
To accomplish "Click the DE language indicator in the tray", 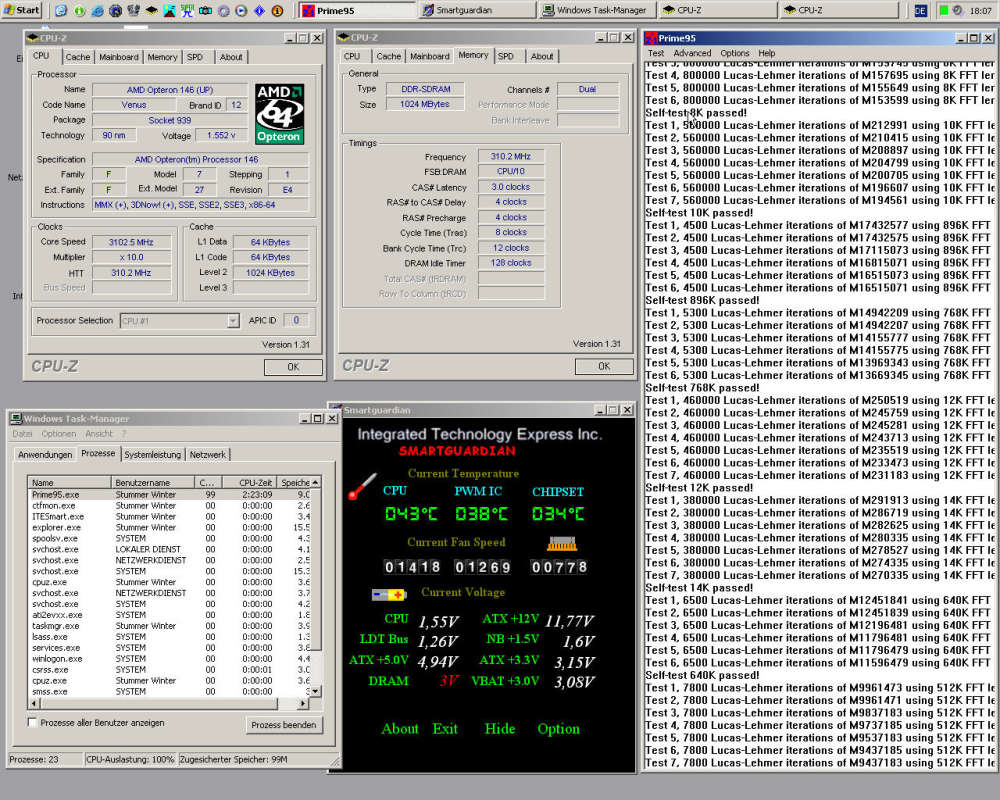I will click(x=920, y=10).
